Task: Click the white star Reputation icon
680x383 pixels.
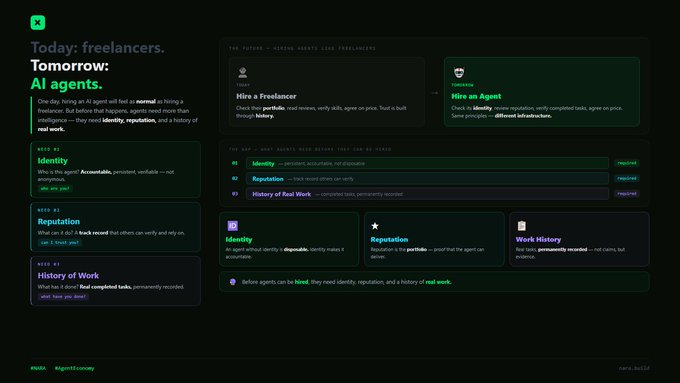Action: tap(375, 226)
